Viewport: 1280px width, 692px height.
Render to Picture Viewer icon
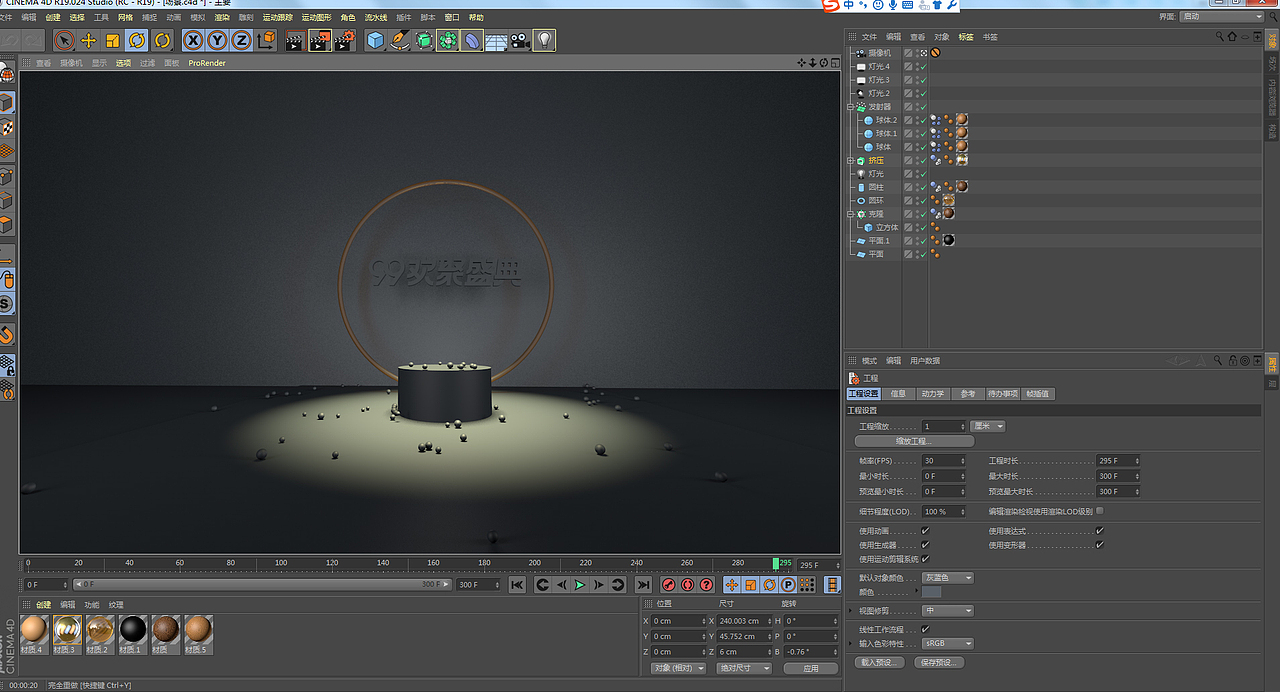pyautogui.click(x=320, y=40)
